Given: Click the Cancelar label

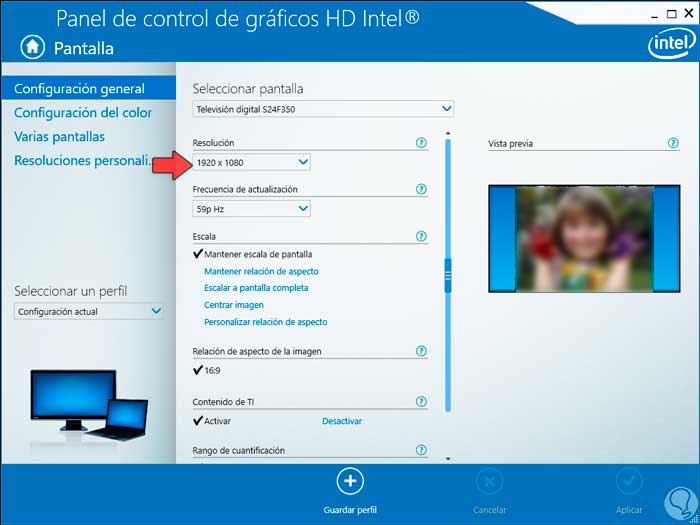Looking at the screenshot, I should 490,510.
